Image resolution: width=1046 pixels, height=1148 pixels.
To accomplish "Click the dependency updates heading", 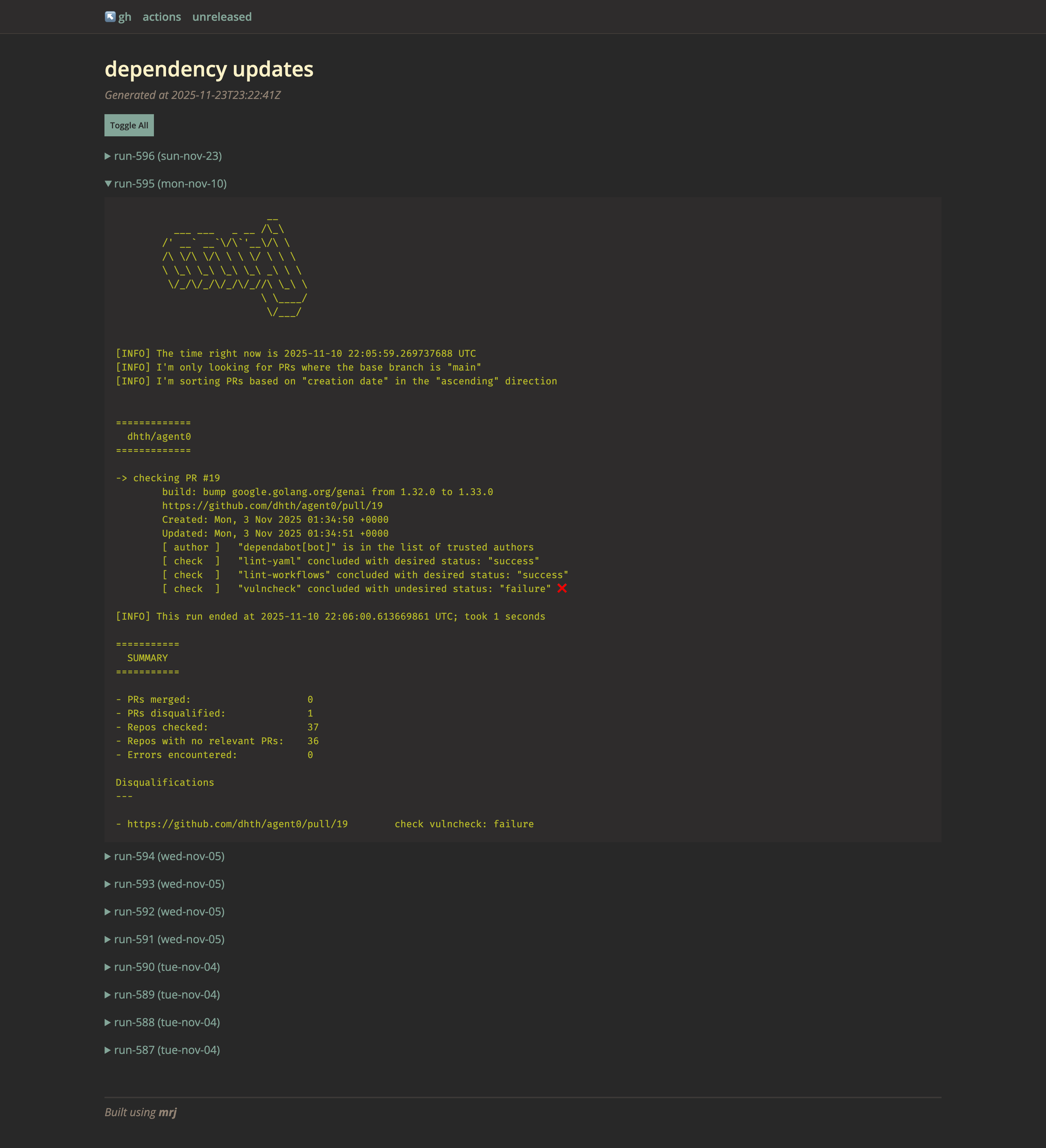I will 209,69.
